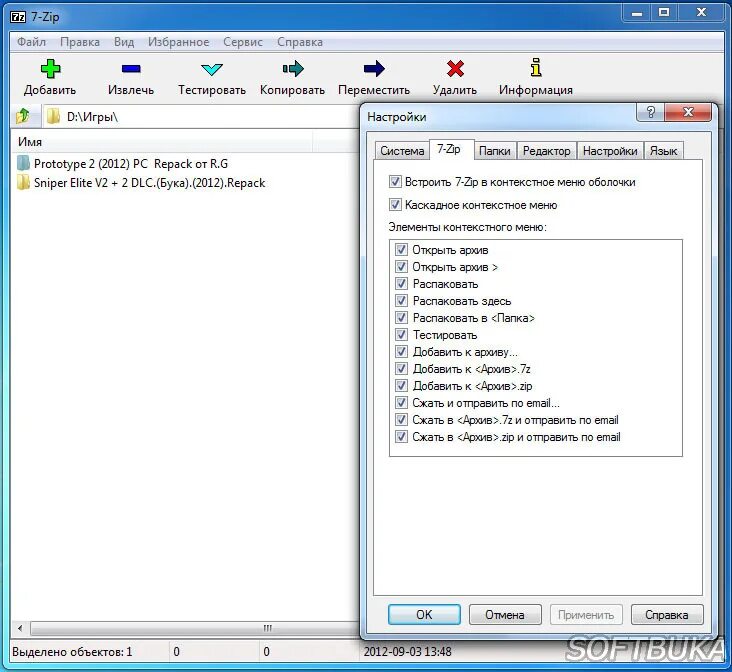The image size is (732, 672).
Task: Click the Переместить blue arrow icon
Action: pyautogui.click(x=374, y=69)
